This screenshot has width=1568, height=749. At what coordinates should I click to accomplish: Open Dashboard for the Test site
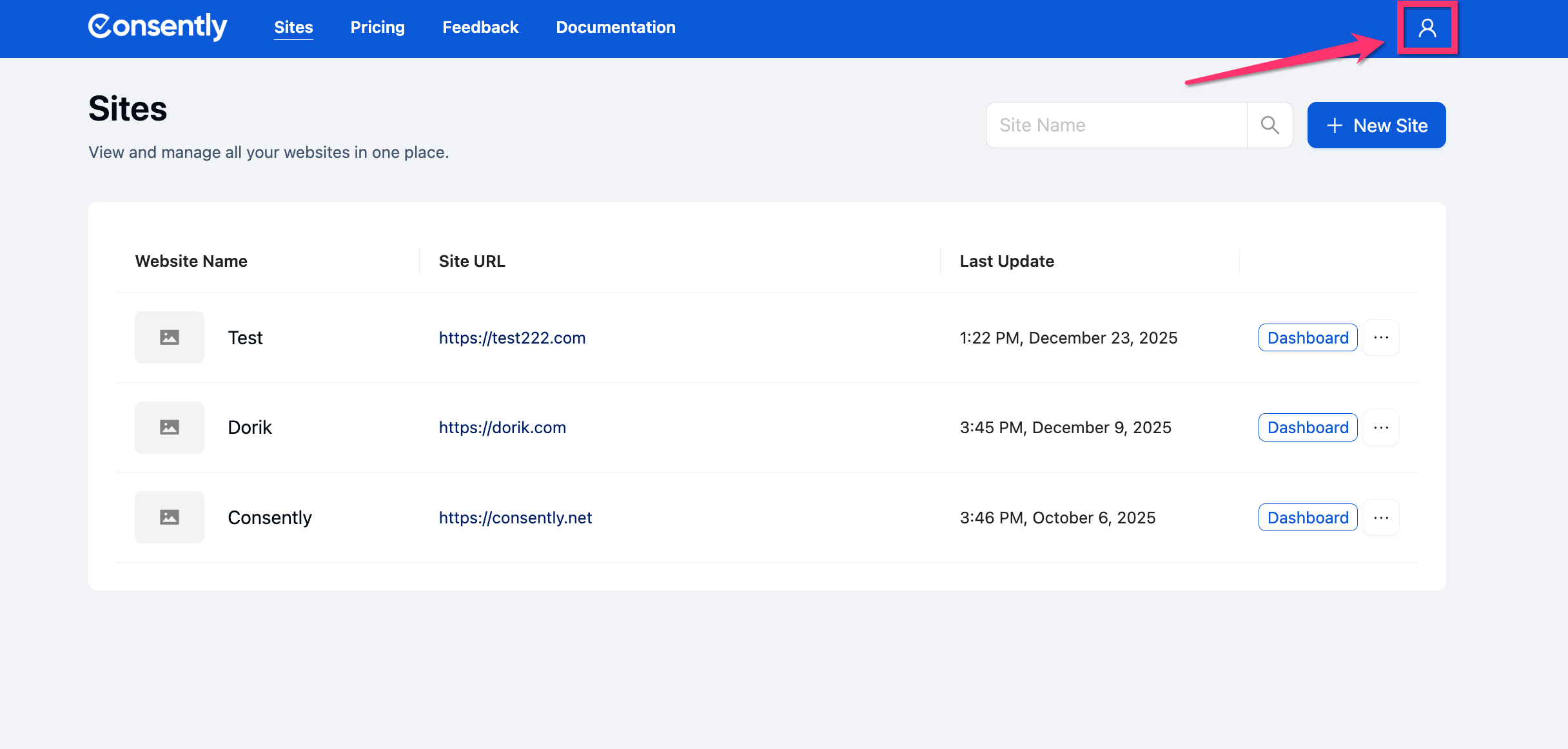(1308, 337)
